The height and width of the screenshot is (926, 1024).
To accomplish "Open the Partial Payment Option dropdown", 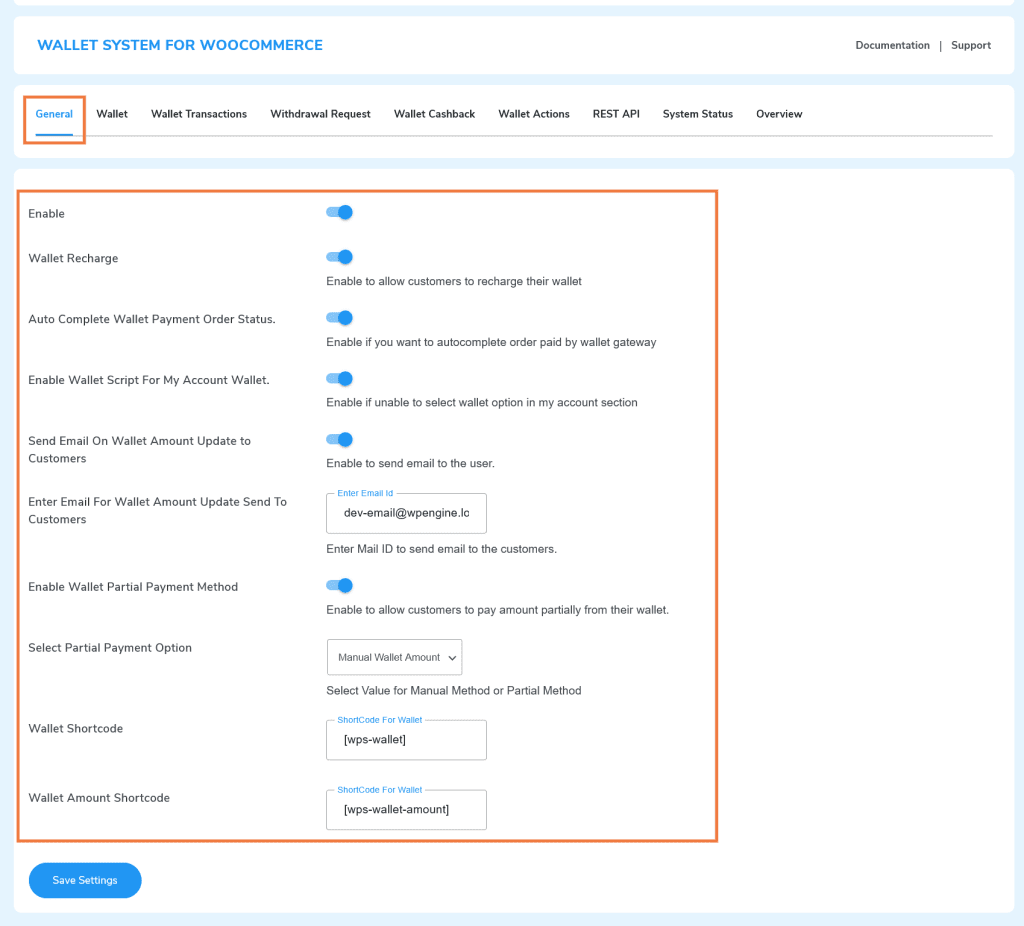I will click(x=394, y=657).
